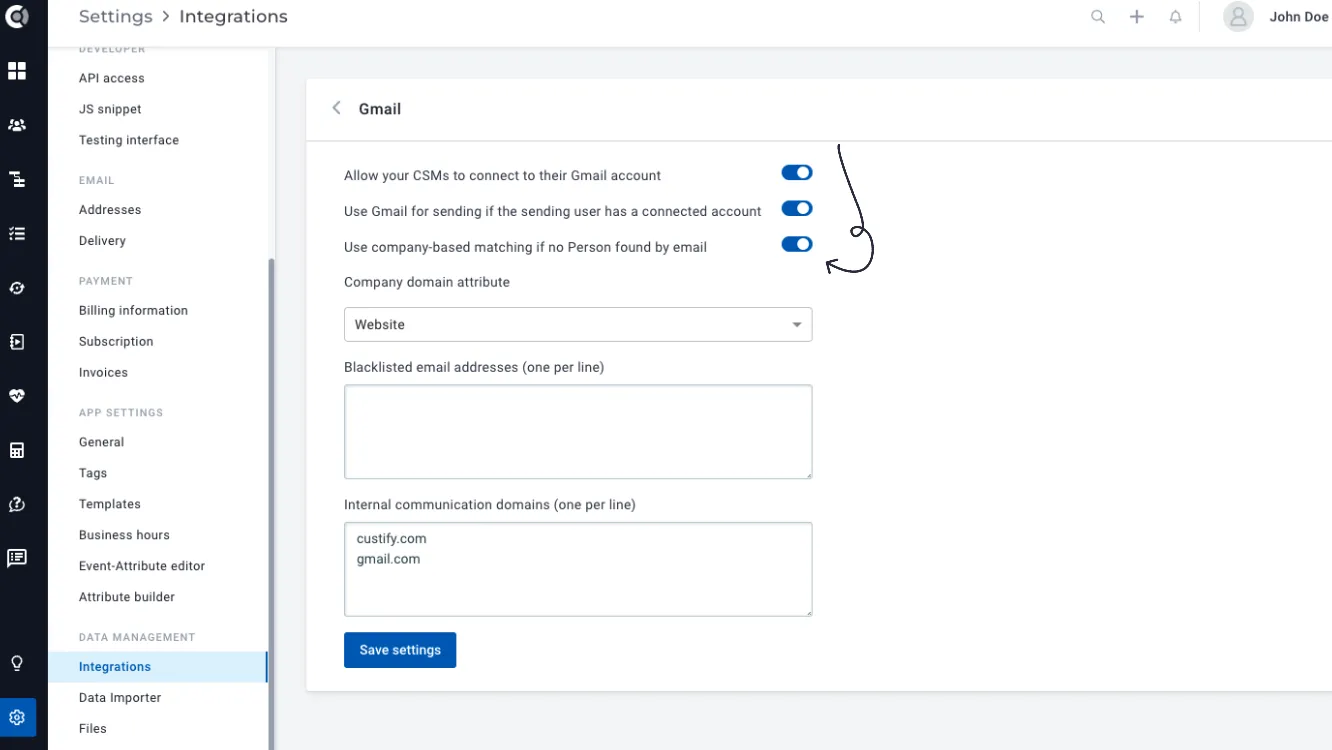
Task: Toggle Use Gmail for sending switch
Action: coord(797,208)
